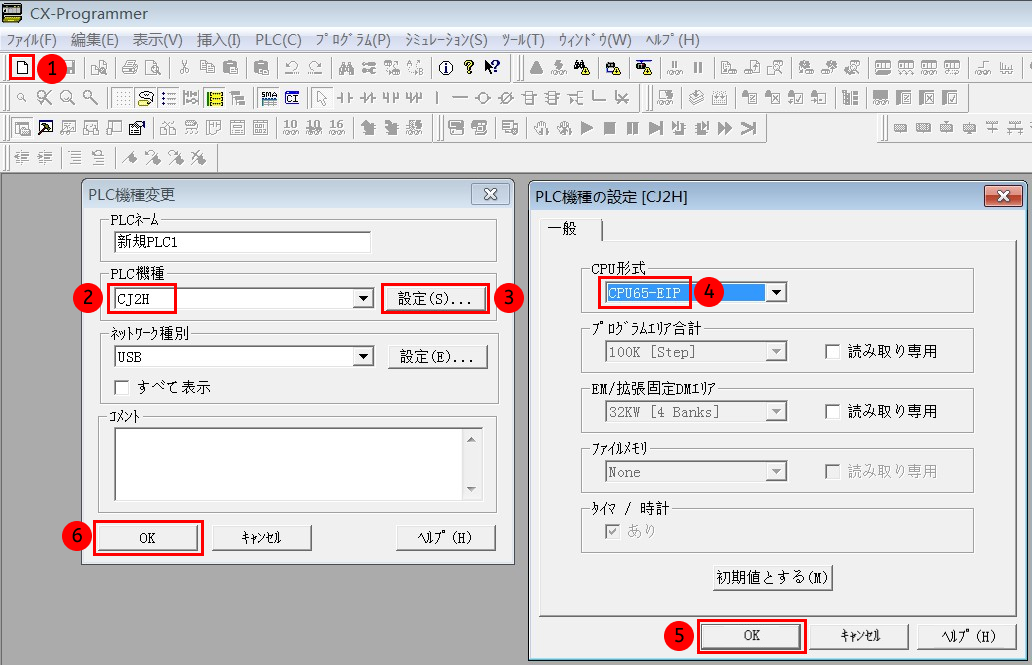Open the 編集(E) menu
Screen dimensions: 1032x665
(95, 40)
